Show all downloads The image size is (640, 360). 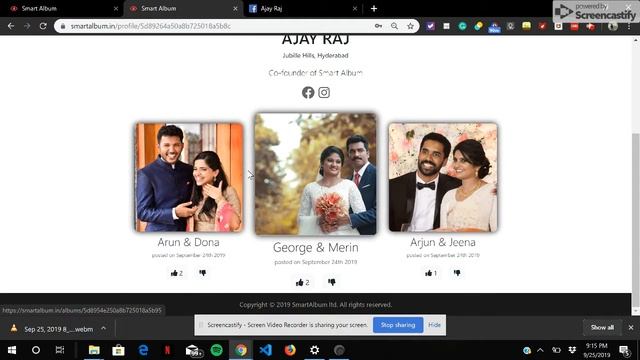(x=602, y=327)
